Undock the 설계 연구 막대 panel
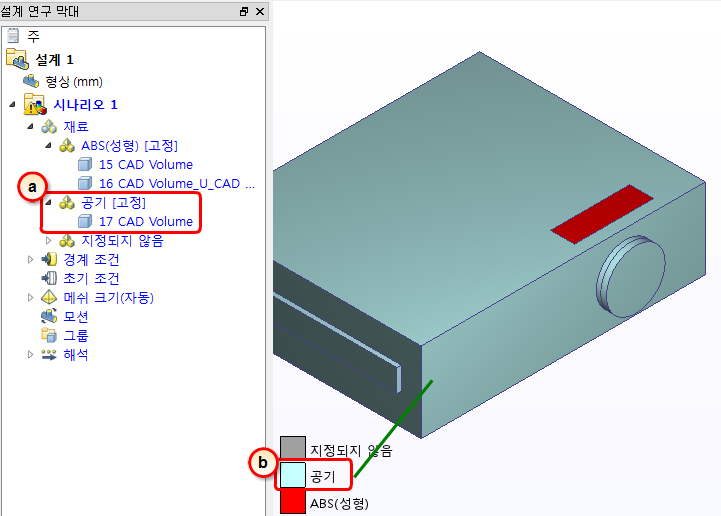Screen dimensions: 721x516 [244, 11]
